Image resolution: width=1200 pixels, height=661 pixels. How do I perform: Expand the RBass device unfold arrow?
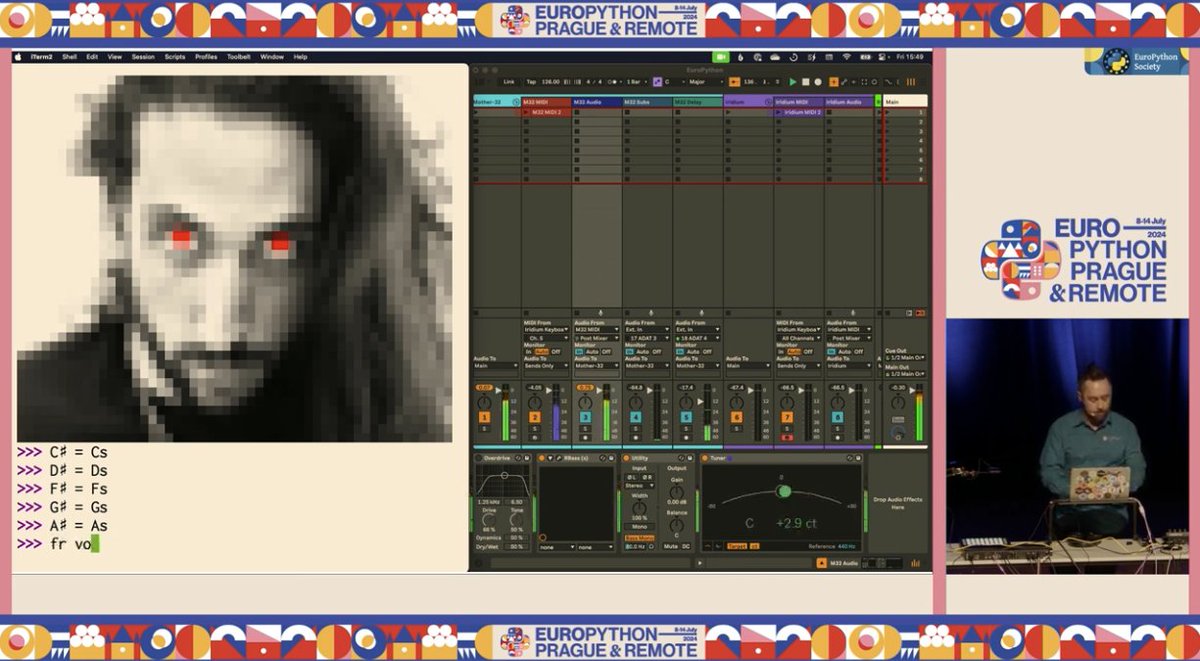click(x=550, y=458)
